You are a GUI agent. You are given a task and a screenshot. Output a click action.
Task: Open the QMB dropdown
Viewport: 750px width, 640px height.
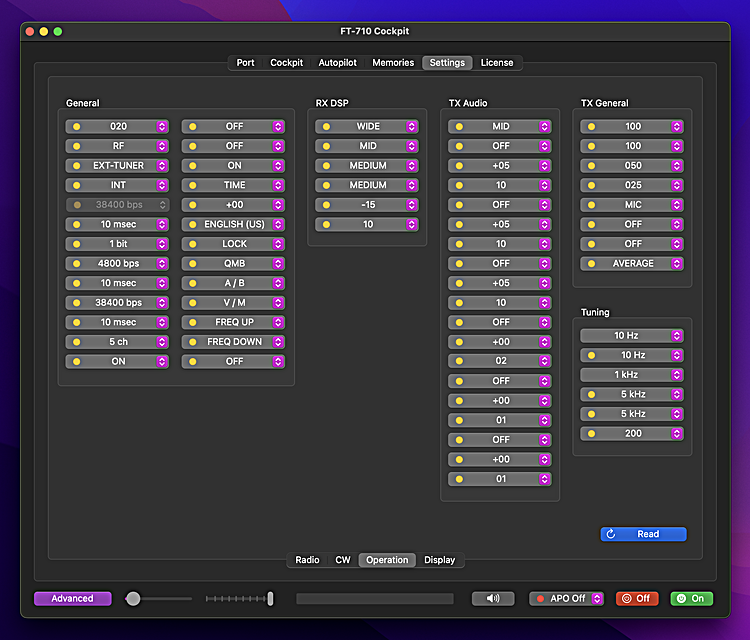coord(233,264)
